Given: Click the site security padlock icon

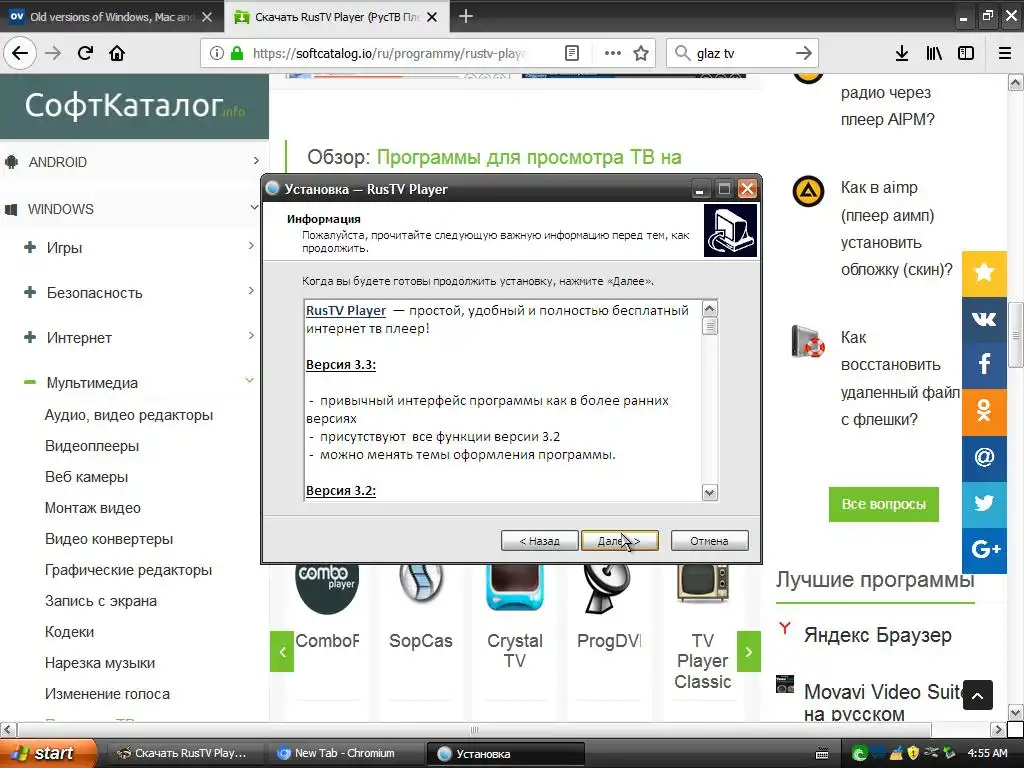Looking at the screenshot, I should [x=237, y=53].
